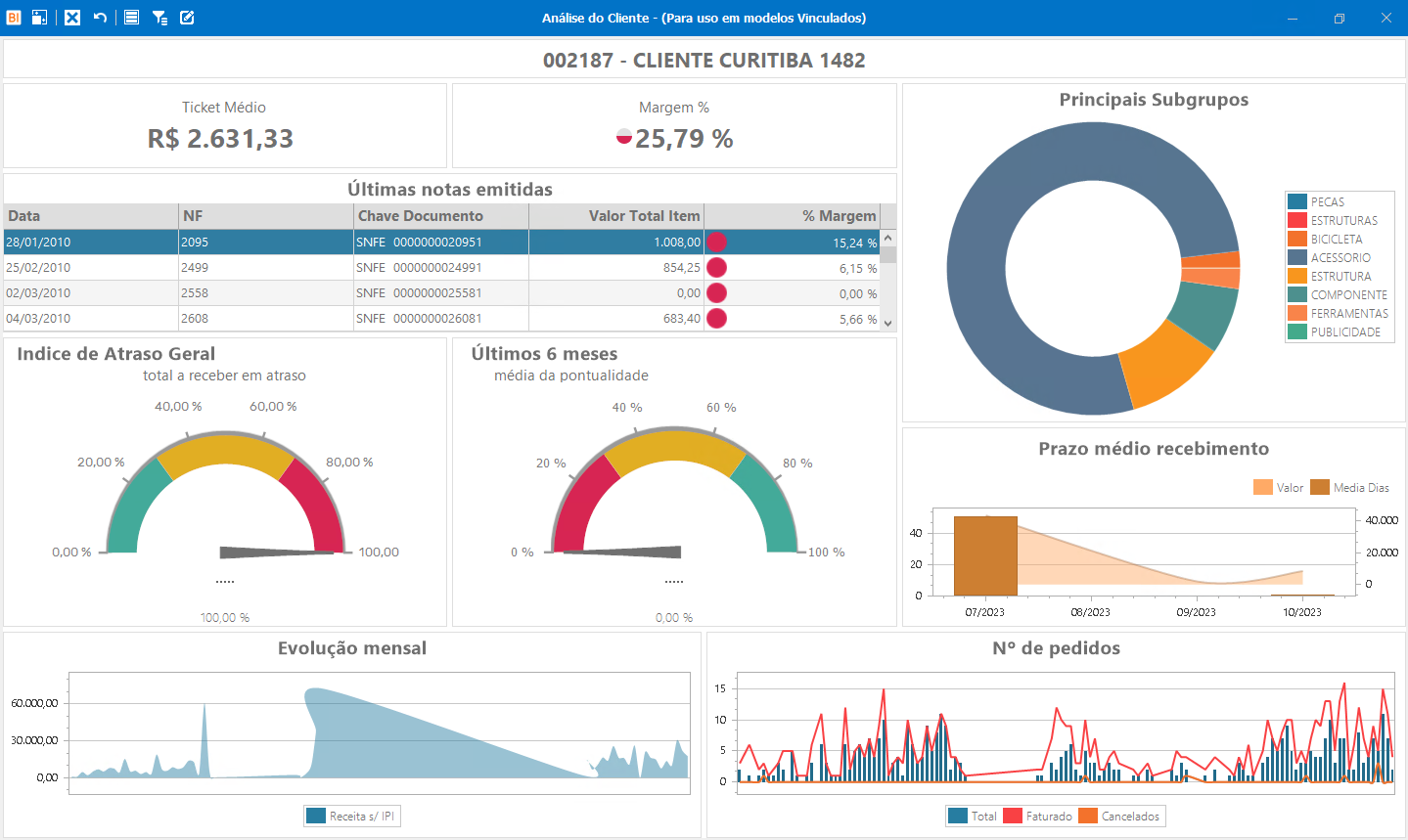Toggle BICICLETA legend entry
The height and width of the screenshot is (840, 1408).
[1326, 239]
